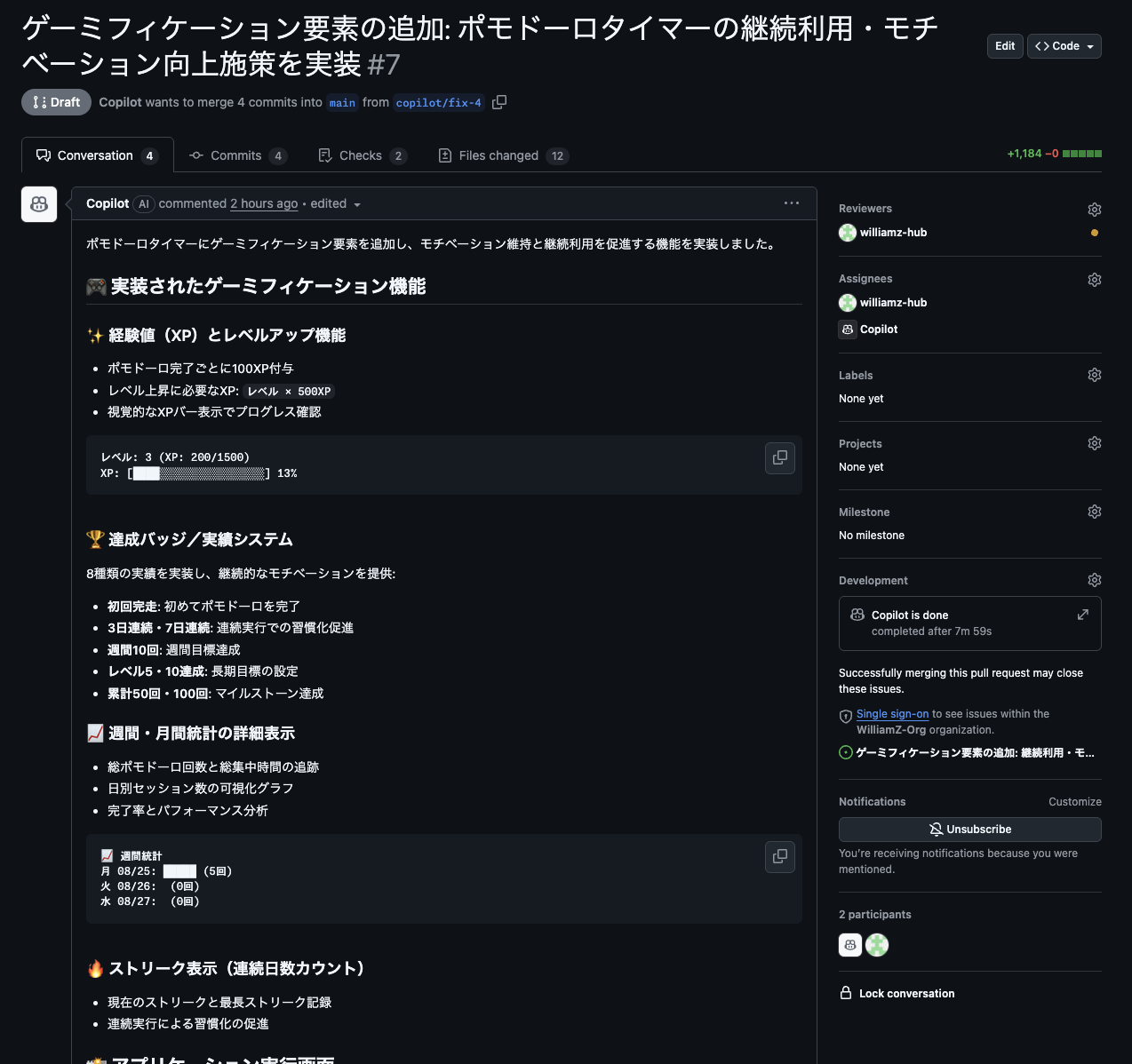The width and height of the screenshot is (1132, 1064).
Task: Switch to the Checks tab
Action: click(362, 155)
